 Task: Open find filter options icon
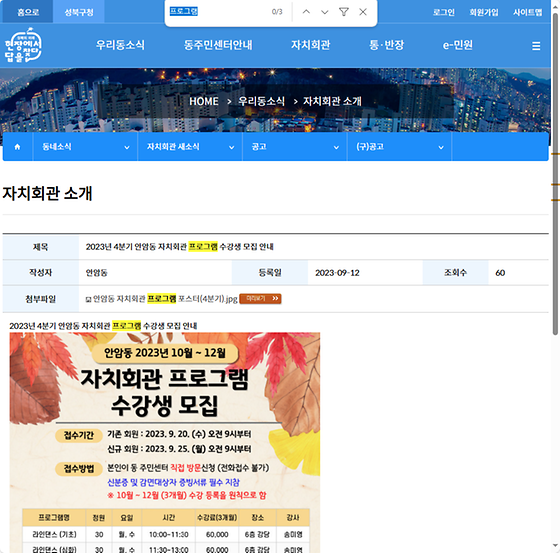click(x=344, y=12)
